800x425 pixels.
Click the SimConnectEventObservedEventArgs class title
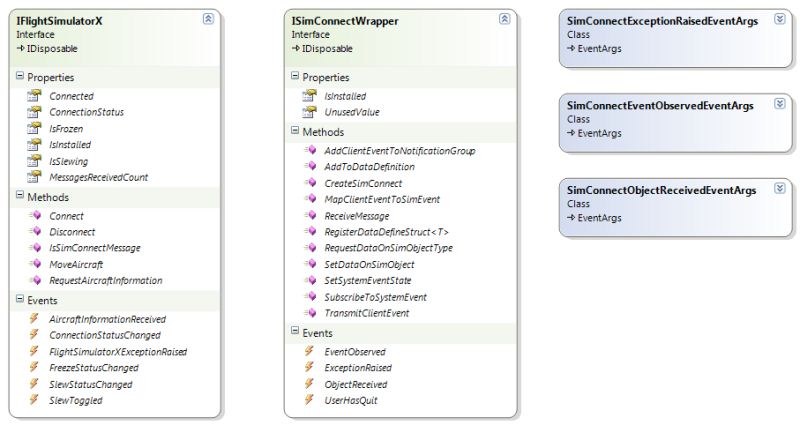[660, 106]
